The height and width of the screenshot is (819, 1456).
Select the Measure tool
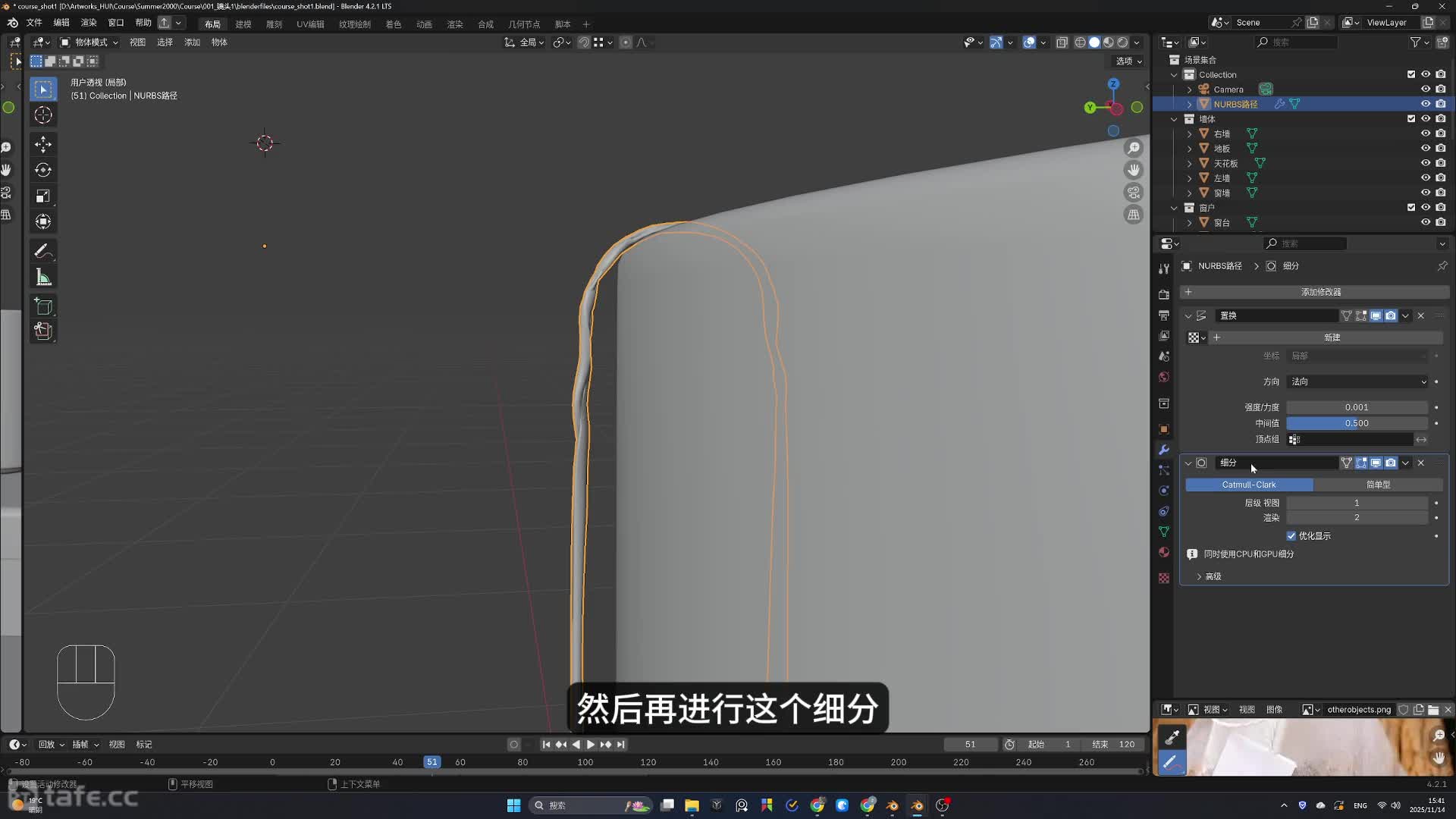pyautogui.click(x=43, y=278)
